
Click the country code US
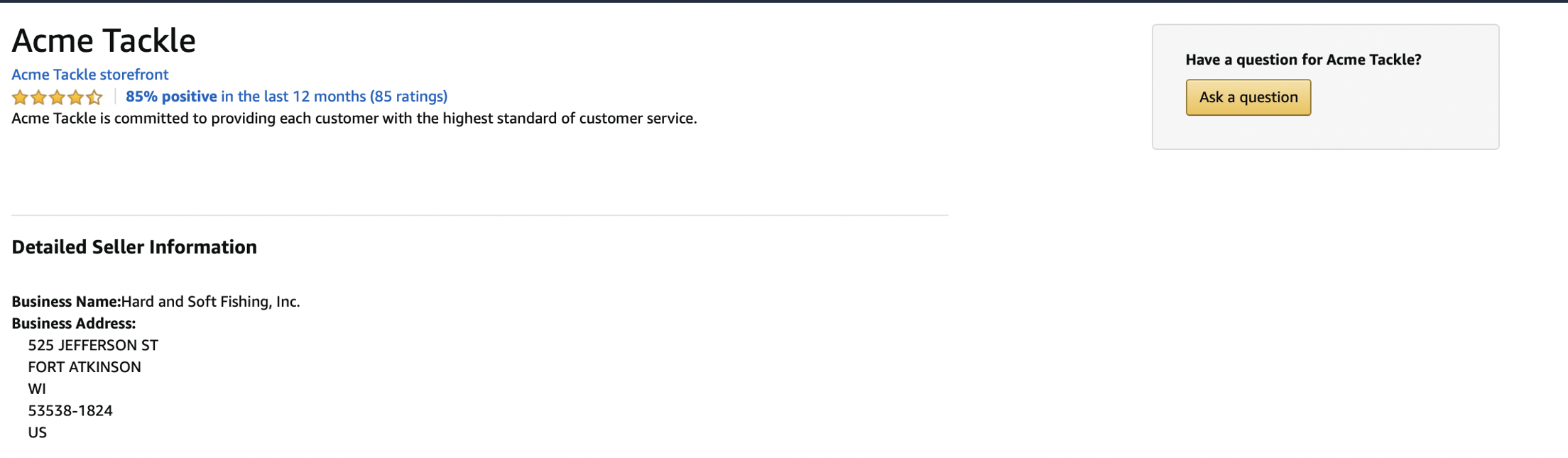[x=37, y=432]
